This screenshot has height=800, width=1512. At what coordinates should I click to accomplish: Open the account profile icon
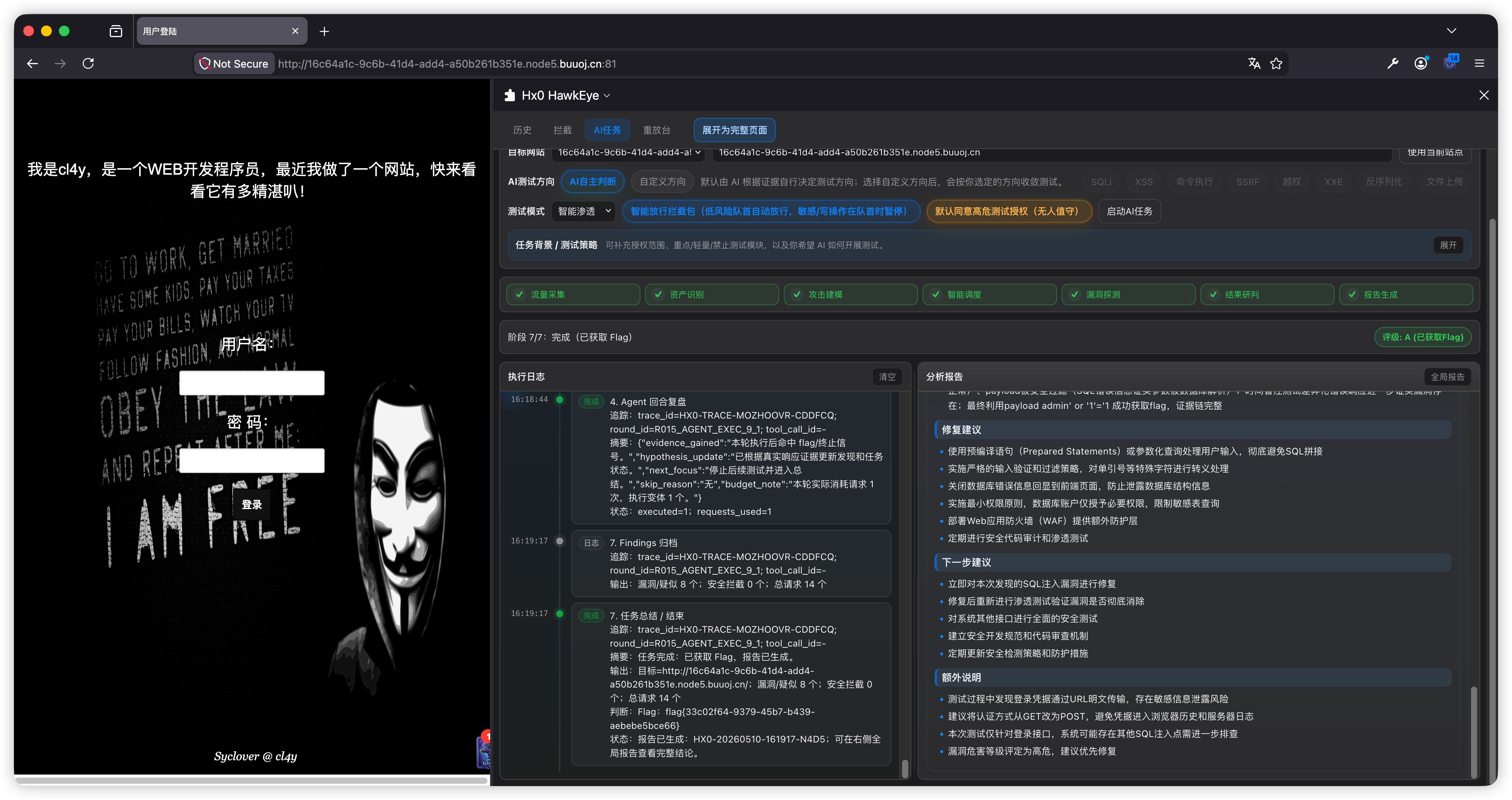coord(1420,63)
